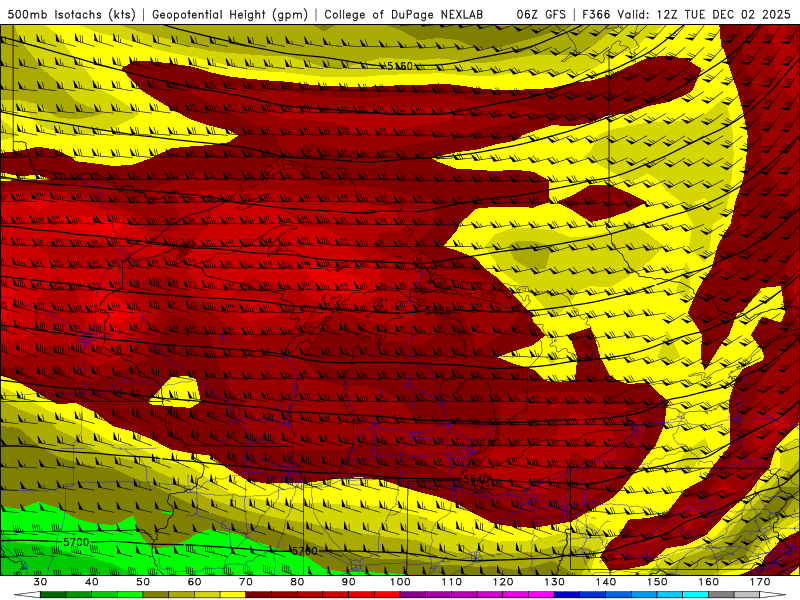
Task: Click the 130 value on the color scale
Action: pyautogui.click(x=555, y=582)
